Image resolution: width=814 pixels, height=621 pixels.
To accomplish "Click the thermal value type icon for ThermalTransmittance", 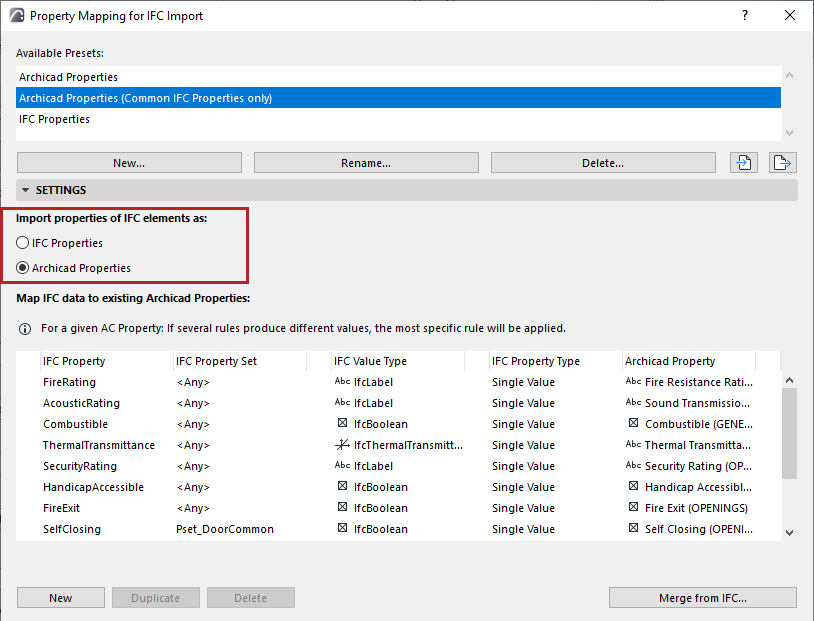I will pos(342,445).
